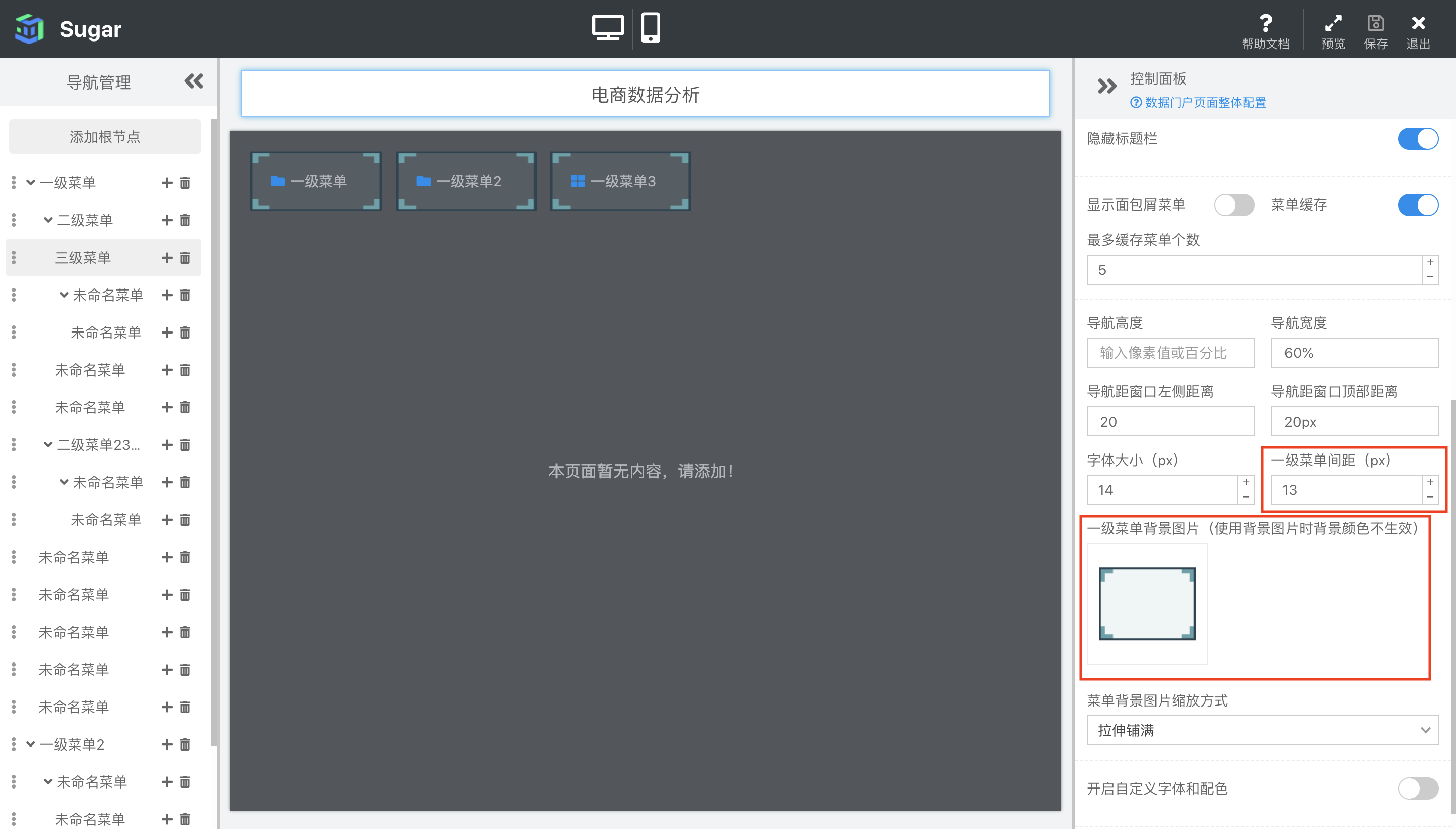1456x829 pixels.
Task: Turn on 开启自定义字体和配色 switch
Action: tap(1418, 789)
